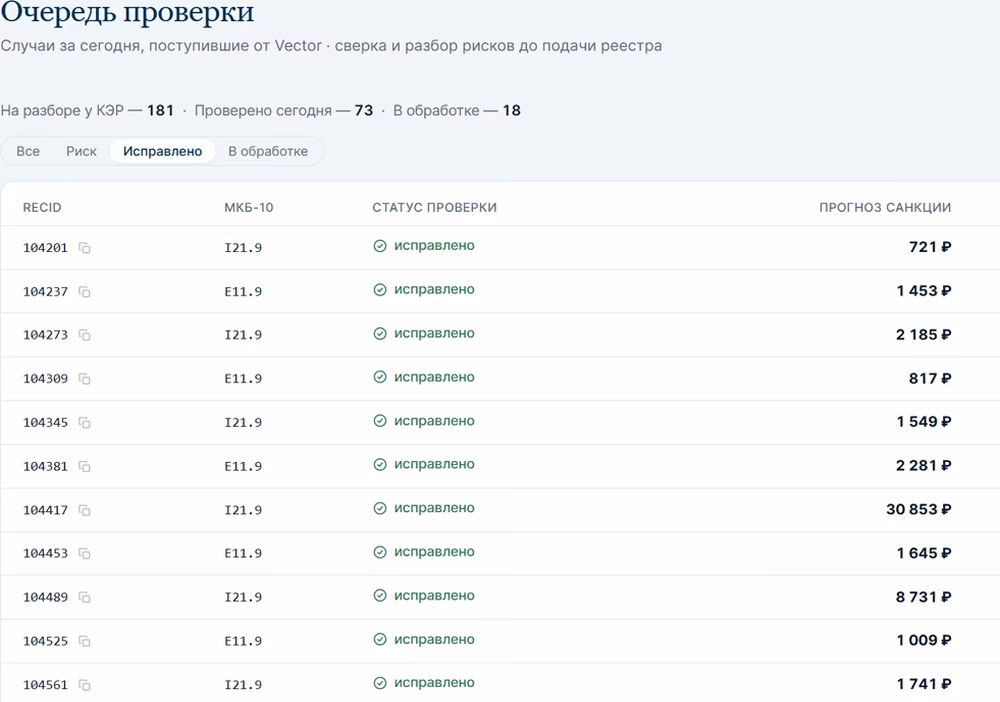The width and height of the screenshot is (1000, 702).
Task: Select RECID value 104417
Action: click(45, 510)
